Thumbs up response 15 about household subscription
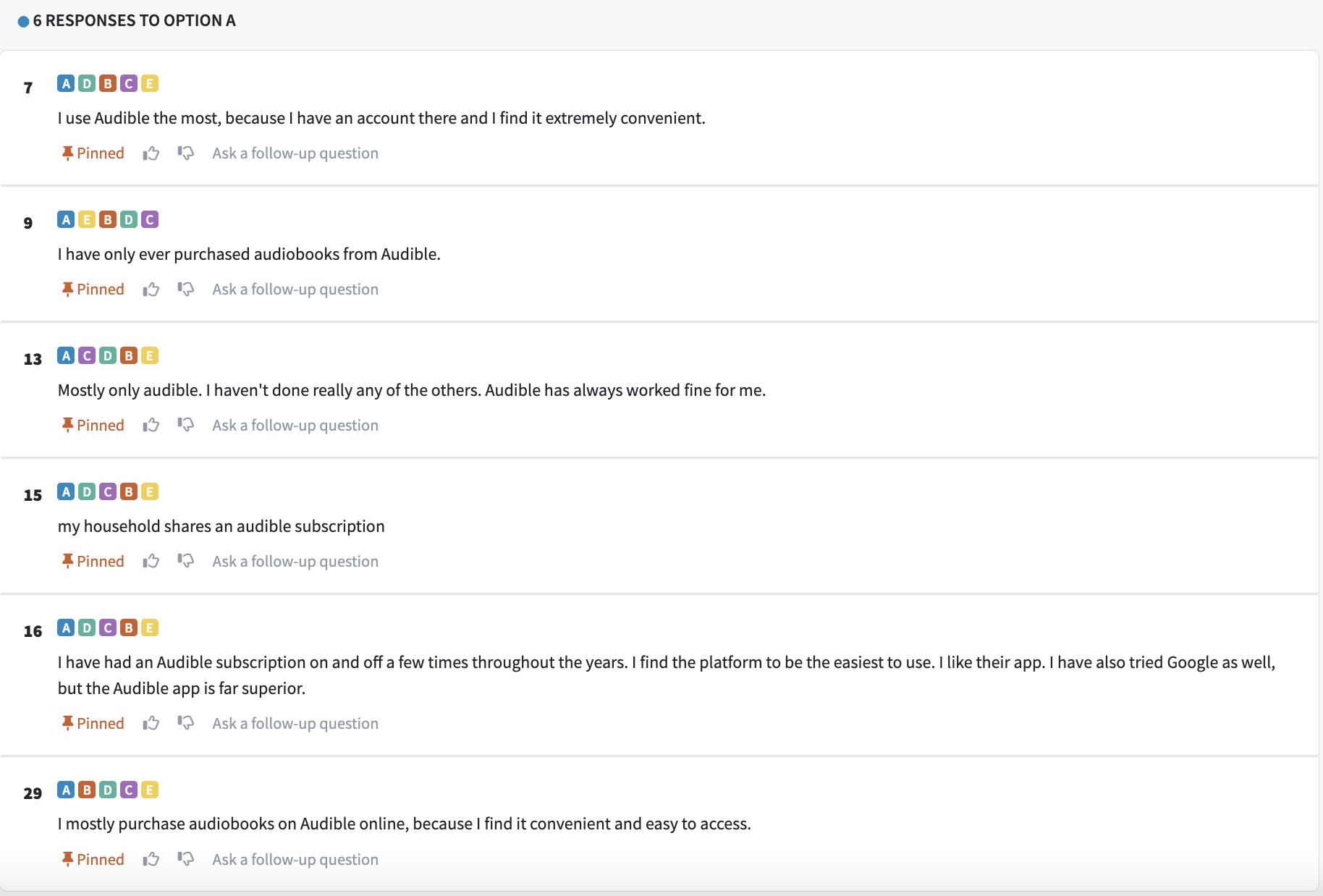1323x896 pixels. [x=151, y=562]
